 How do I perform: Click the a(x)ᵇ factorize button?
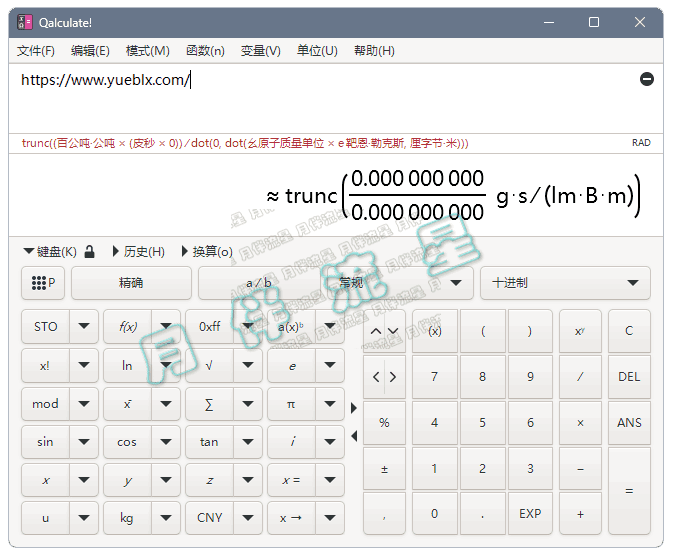point(291,327)
